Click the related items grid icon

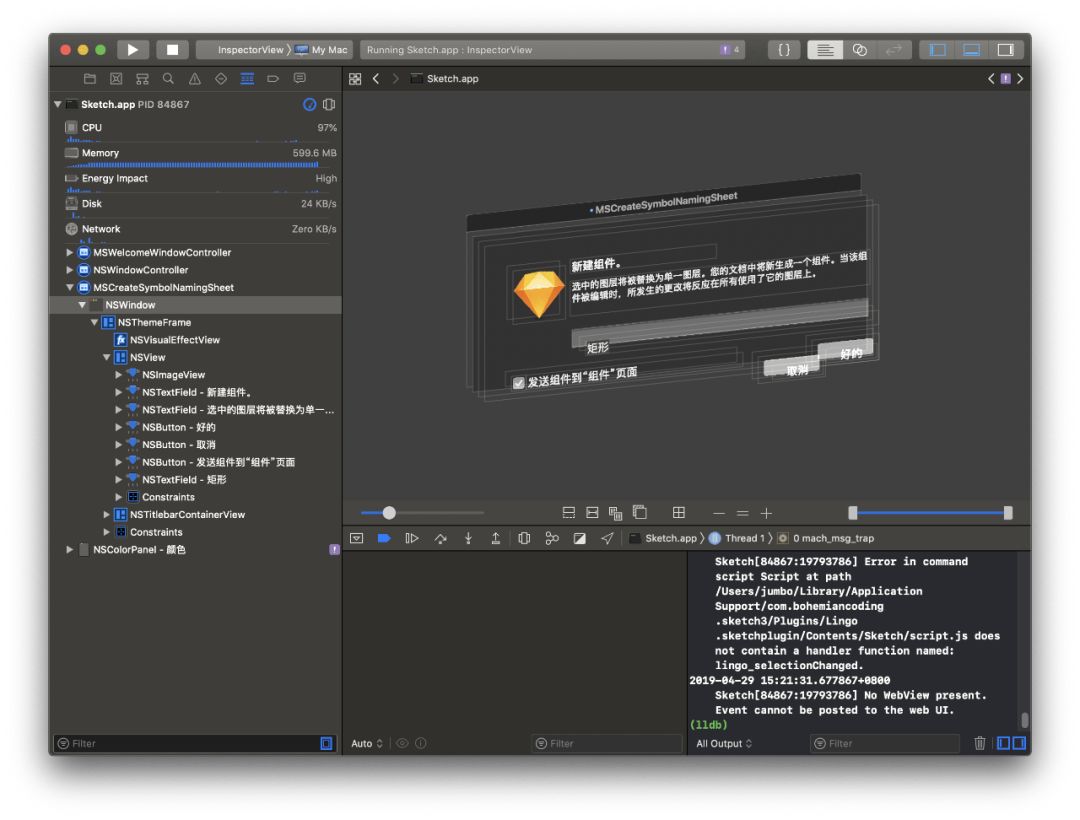355,78
